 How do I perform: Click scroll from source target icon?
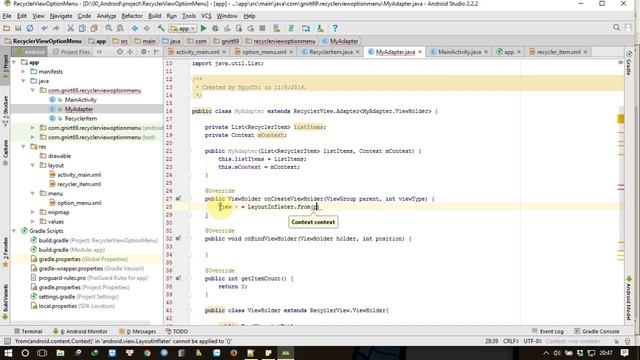coord(120,52)
